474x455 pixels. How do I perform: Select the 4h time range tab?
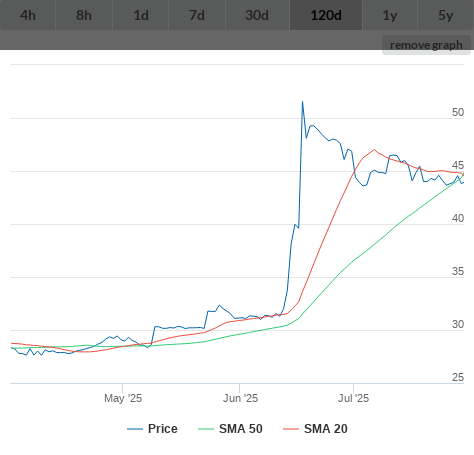[x=28, y=15]
